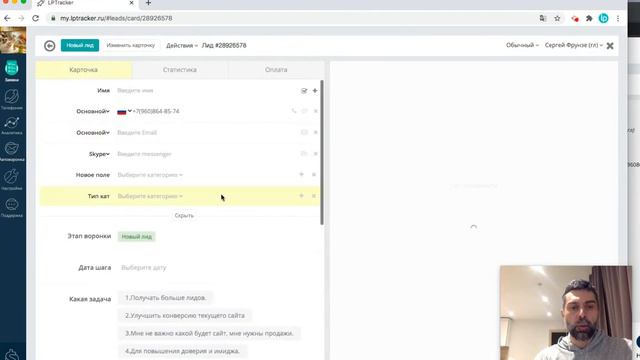Open Автоворонка section in the sidebar
This screenshot has height=360, width=640.
(x=12, y=151)
